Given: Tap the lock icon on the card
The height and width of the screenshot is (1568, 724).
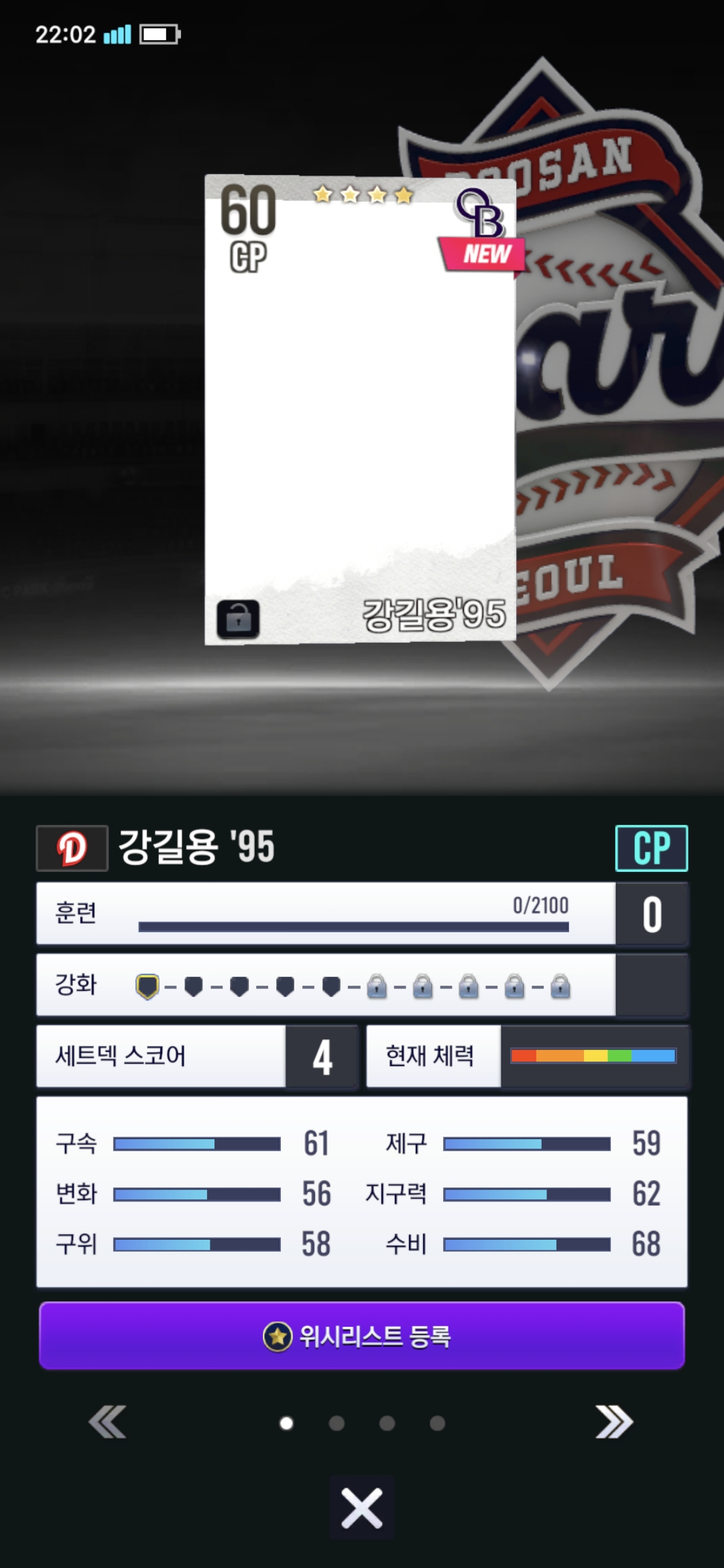Looking at the screenshot, I should (238, 618).
